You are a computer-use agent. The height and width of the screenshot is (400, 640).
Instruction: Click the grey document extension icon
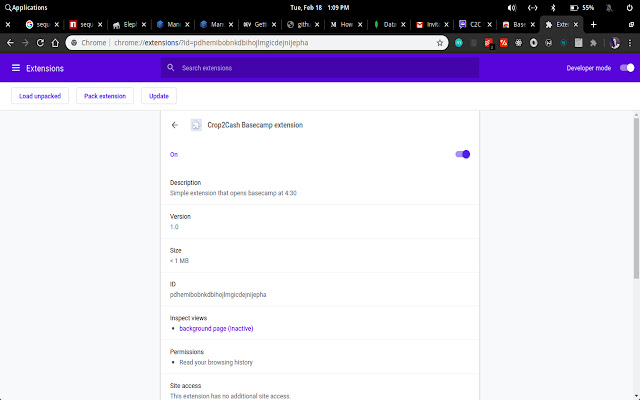pos(578,42)
